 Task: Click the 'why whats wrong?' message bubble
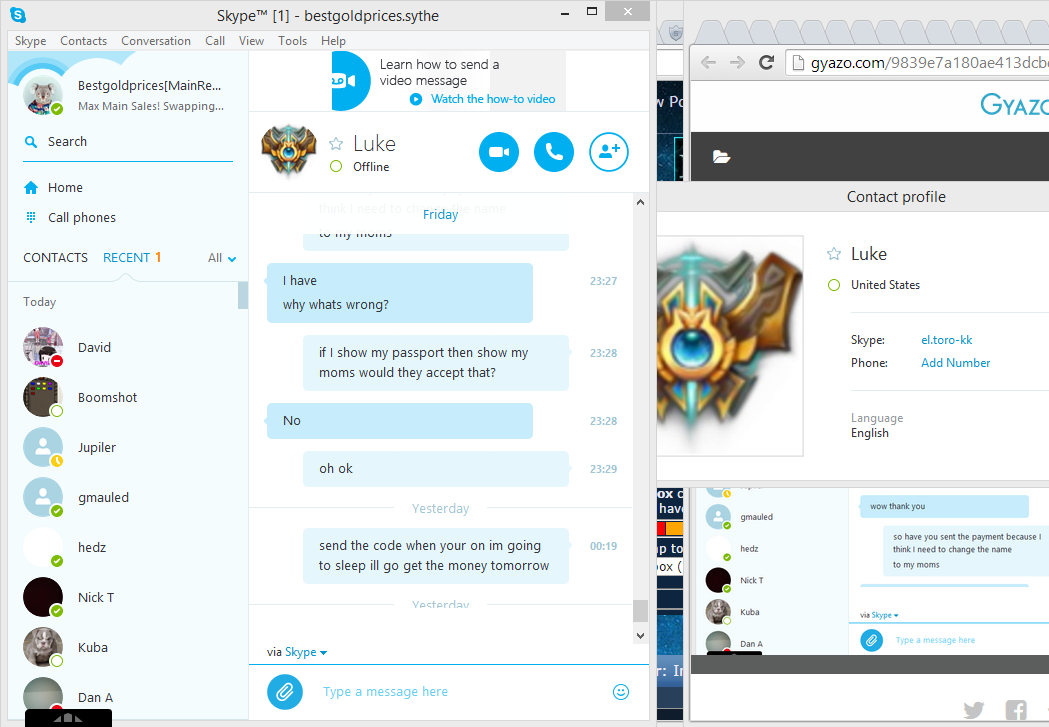pos(399,293)
